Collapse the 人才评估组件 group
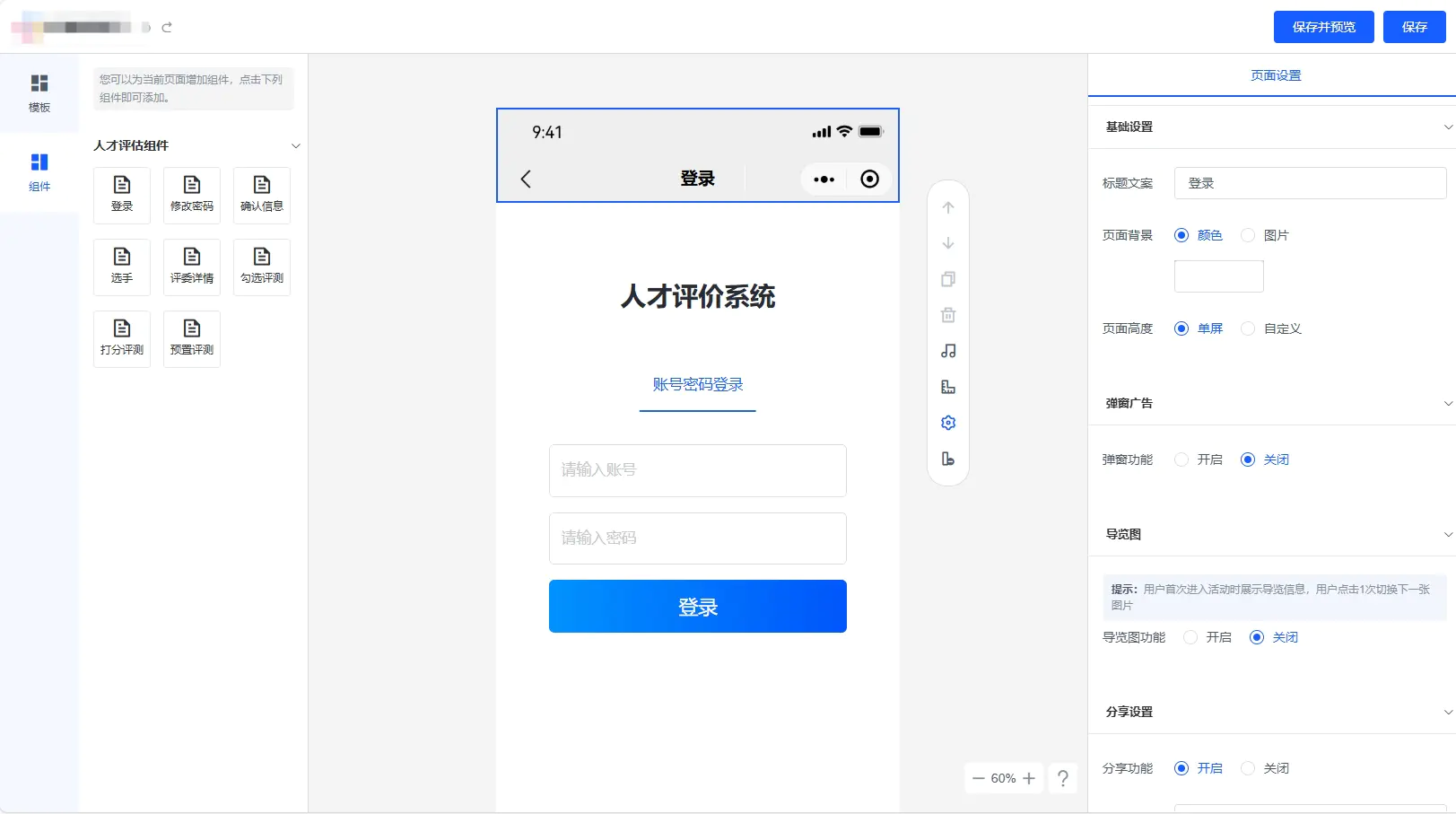This screenshot has width=1456, height=814. [x=295, y=145]
